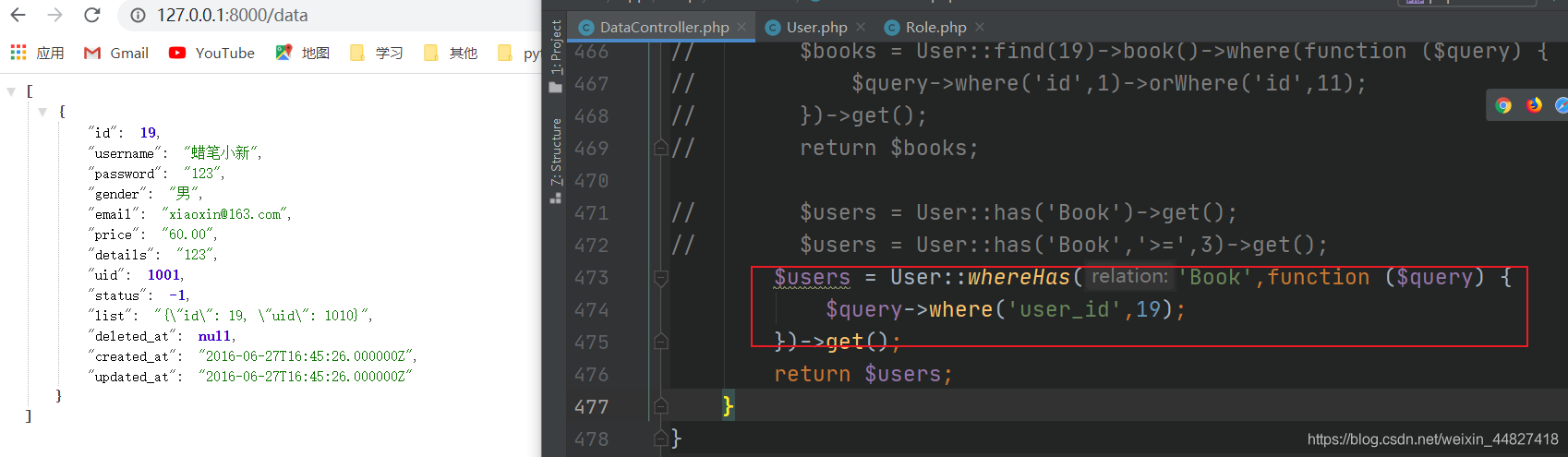View site information icon in address bar
The image size is (1568, 457).
138,15
